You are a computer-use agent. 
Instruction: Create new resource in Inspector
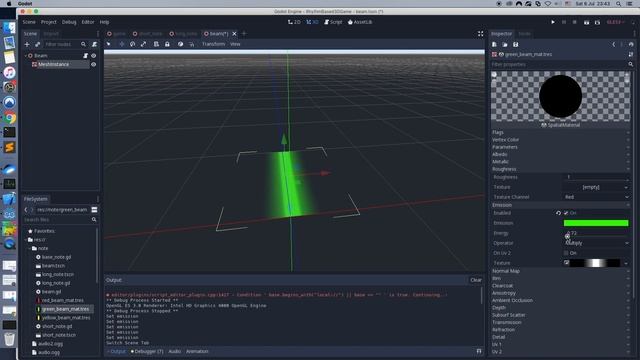point(494,44)
